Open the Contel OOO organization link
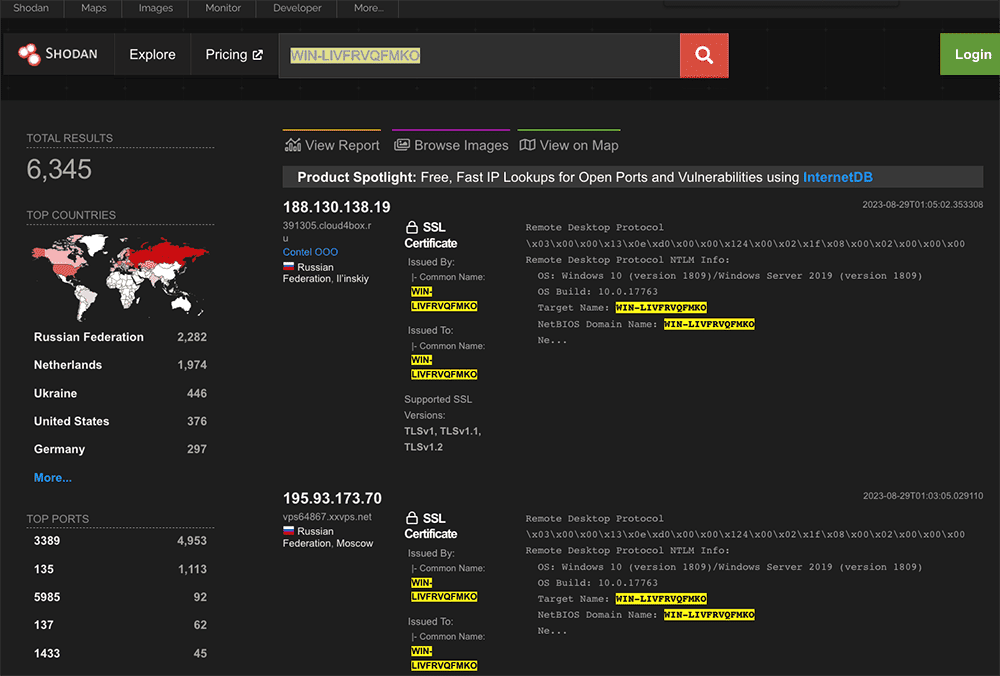The width and height of the screenshot is (1000, 676). pyautogui.click(x=310, y=253)
